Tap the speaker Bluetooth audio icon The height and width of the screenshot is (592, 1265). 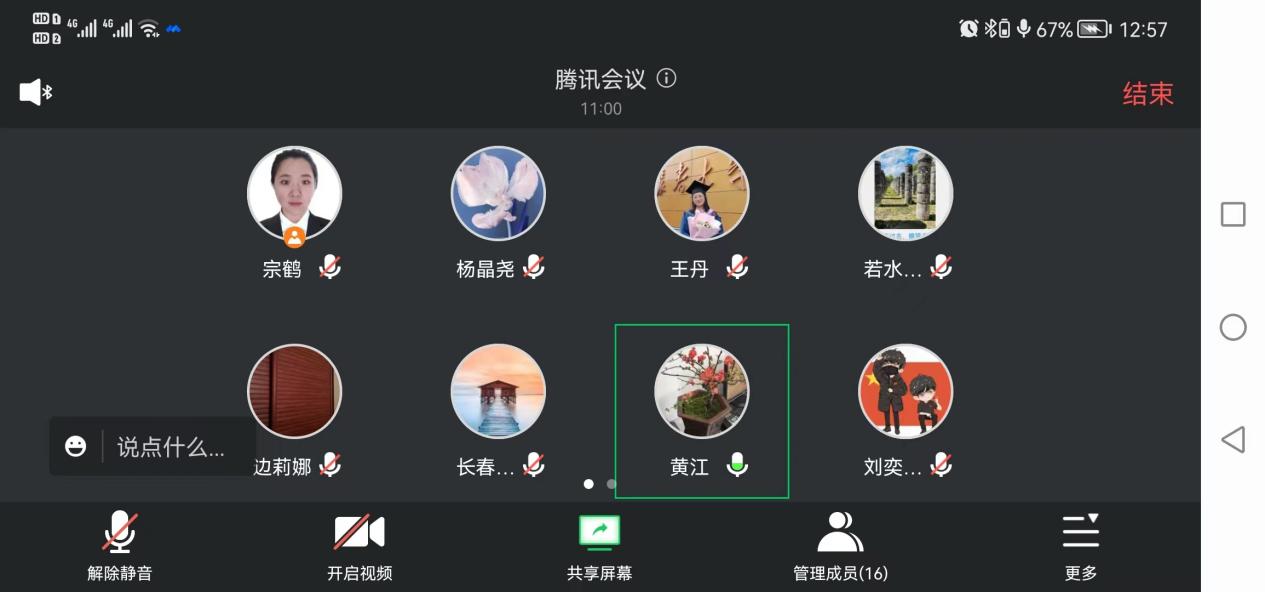pos(36,93)
